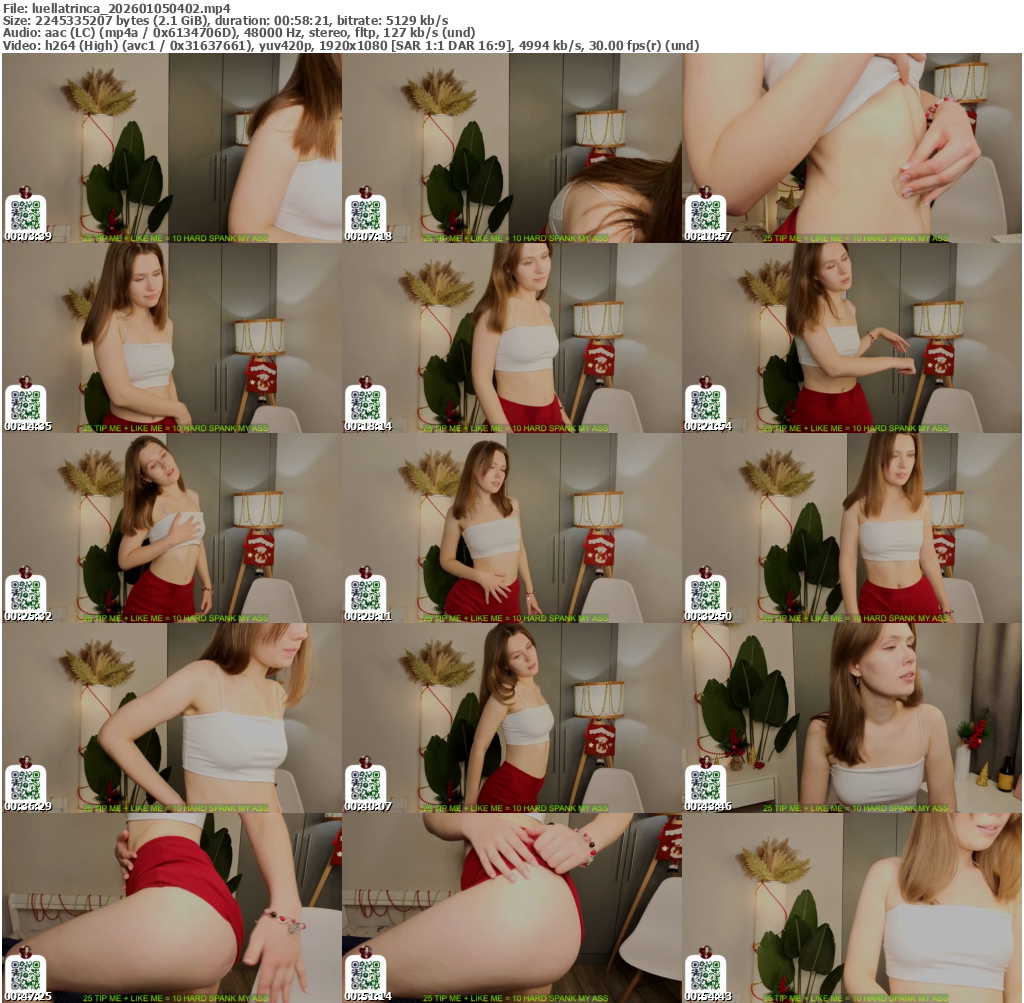Open the thumbnail at timestamp 00:54:43
This screenshot has height=1003, width=1024.
coord(852,908)
